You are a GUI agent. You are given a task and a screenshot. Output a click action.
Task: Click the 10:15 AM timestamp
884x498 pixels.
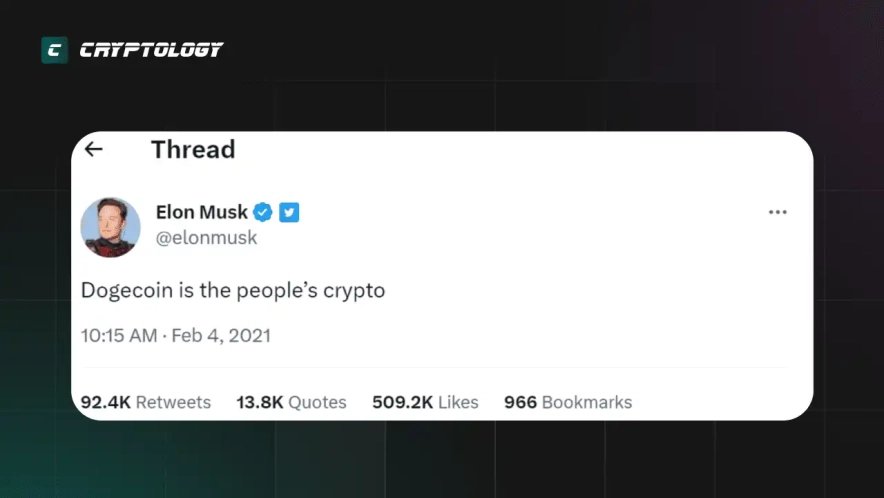tap(119, 335)
